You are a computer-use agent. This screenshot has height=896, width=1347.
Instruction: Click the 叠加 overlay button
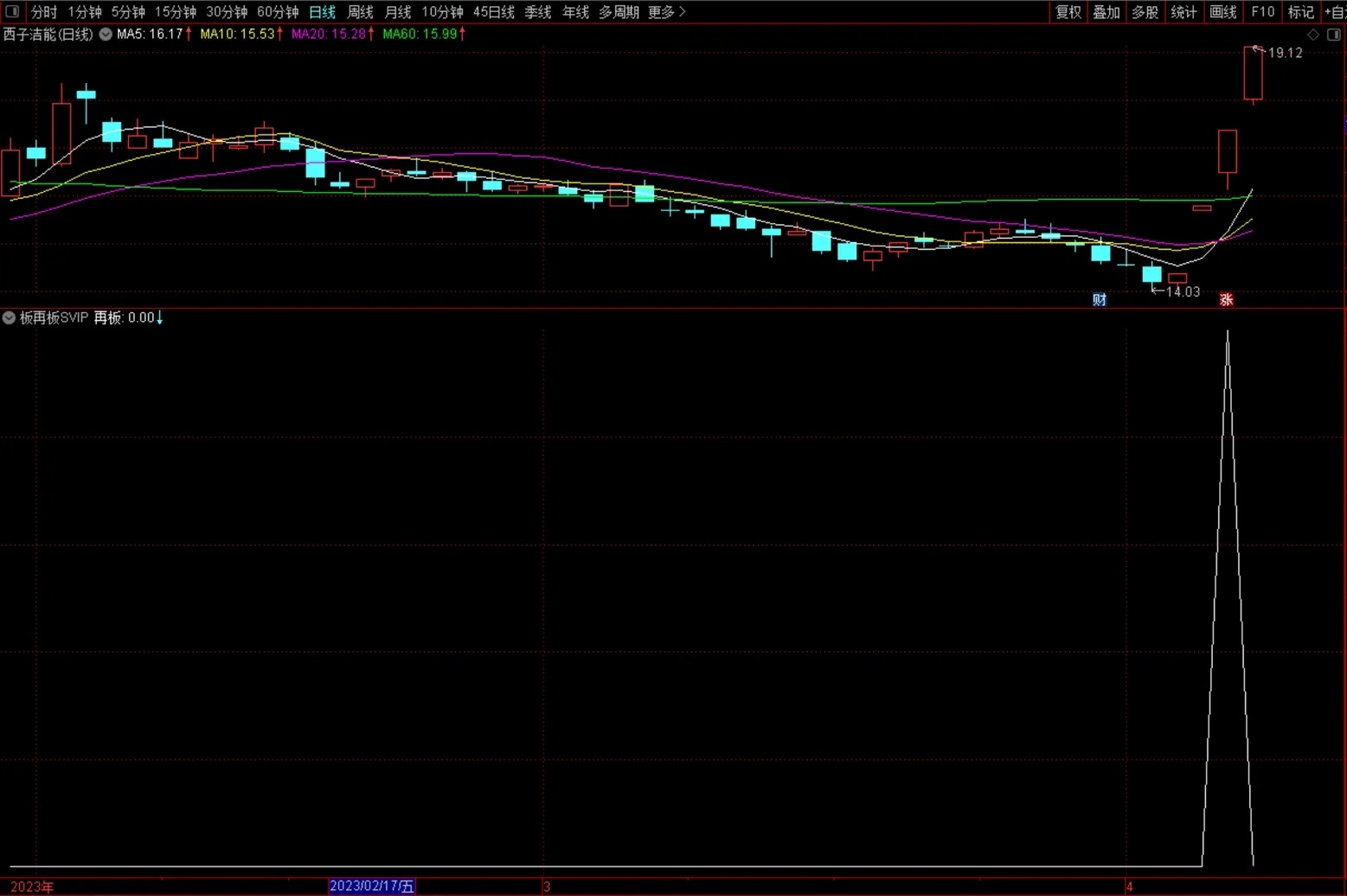pos(1106,12)
